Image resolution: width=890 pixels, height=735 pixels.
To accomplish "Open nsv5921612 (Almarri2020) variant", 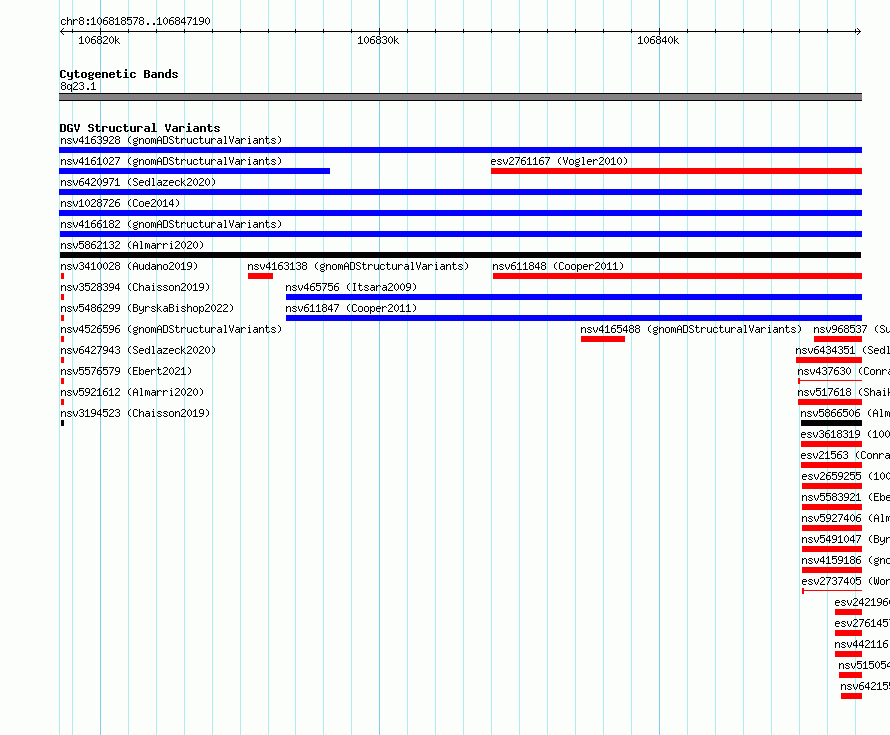I will (132, 392).
